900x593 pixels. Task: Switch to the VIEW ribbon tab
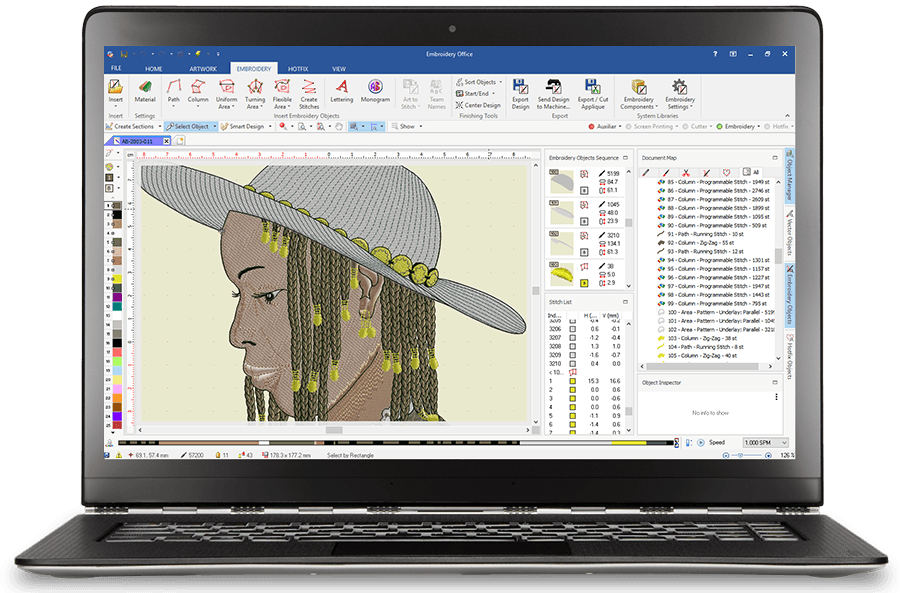tap(339, 68)
